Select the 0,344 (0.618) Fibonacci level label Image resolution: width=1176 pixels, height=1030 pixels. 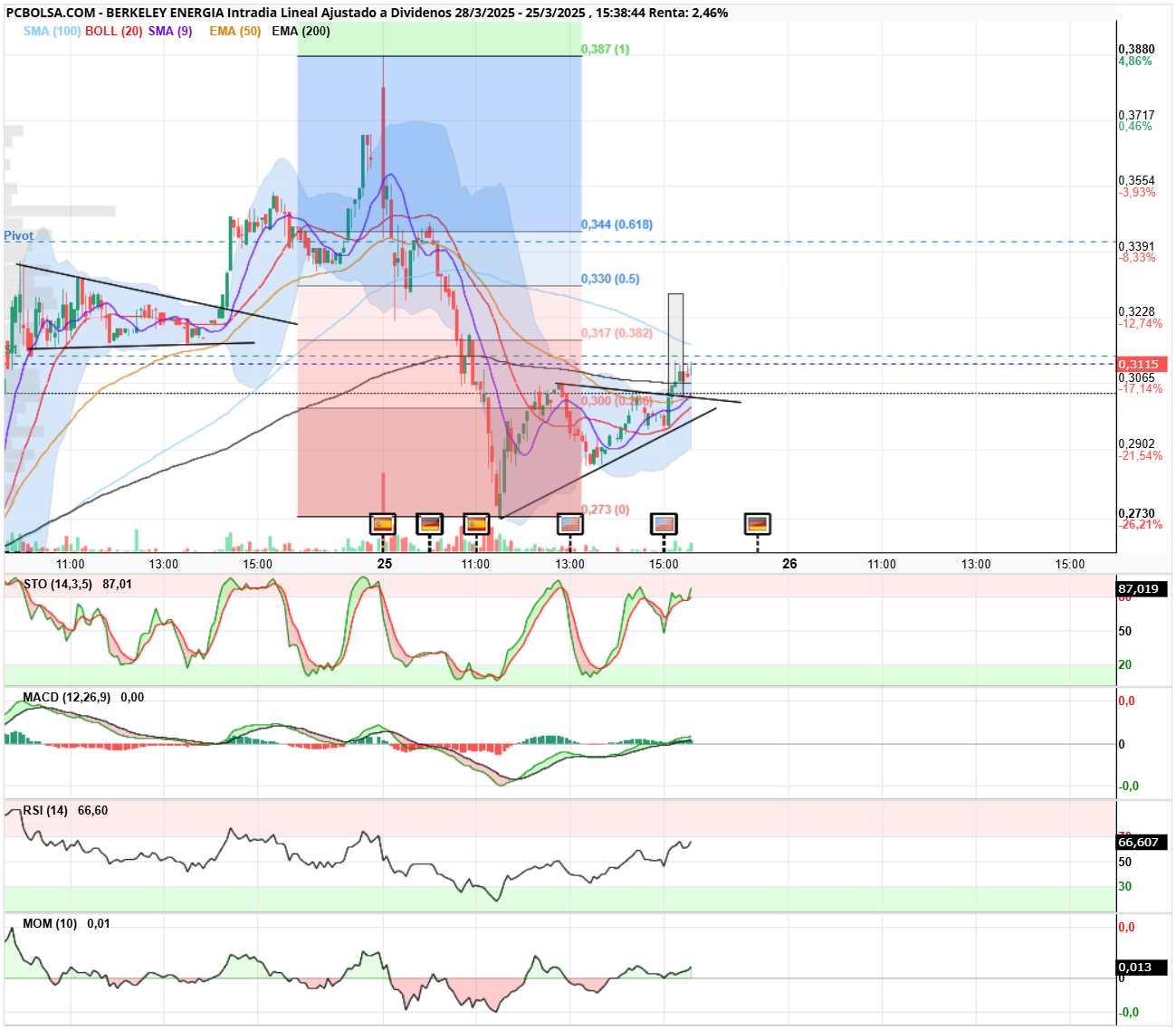pyautogui.click(x=617, y=224)
